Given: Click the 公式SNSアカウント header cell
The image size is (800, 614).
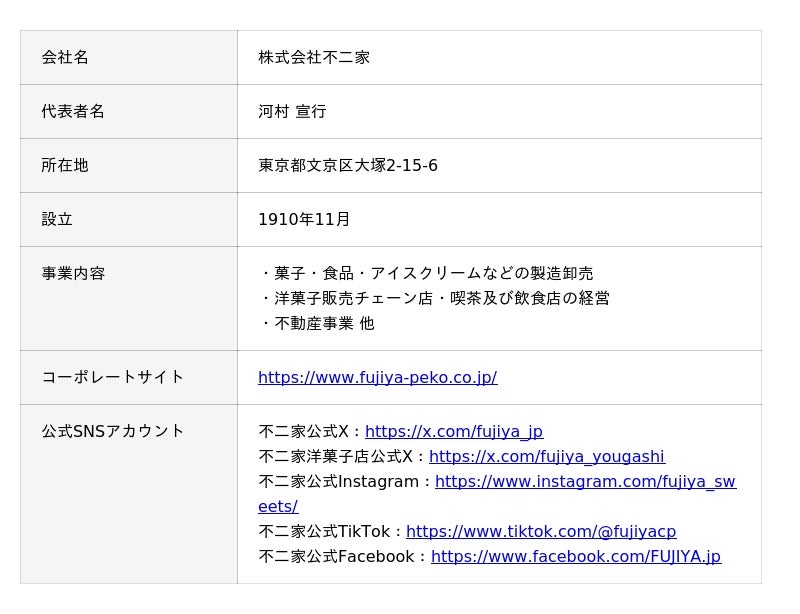Looking at the screenshot, I should point(129,494).
